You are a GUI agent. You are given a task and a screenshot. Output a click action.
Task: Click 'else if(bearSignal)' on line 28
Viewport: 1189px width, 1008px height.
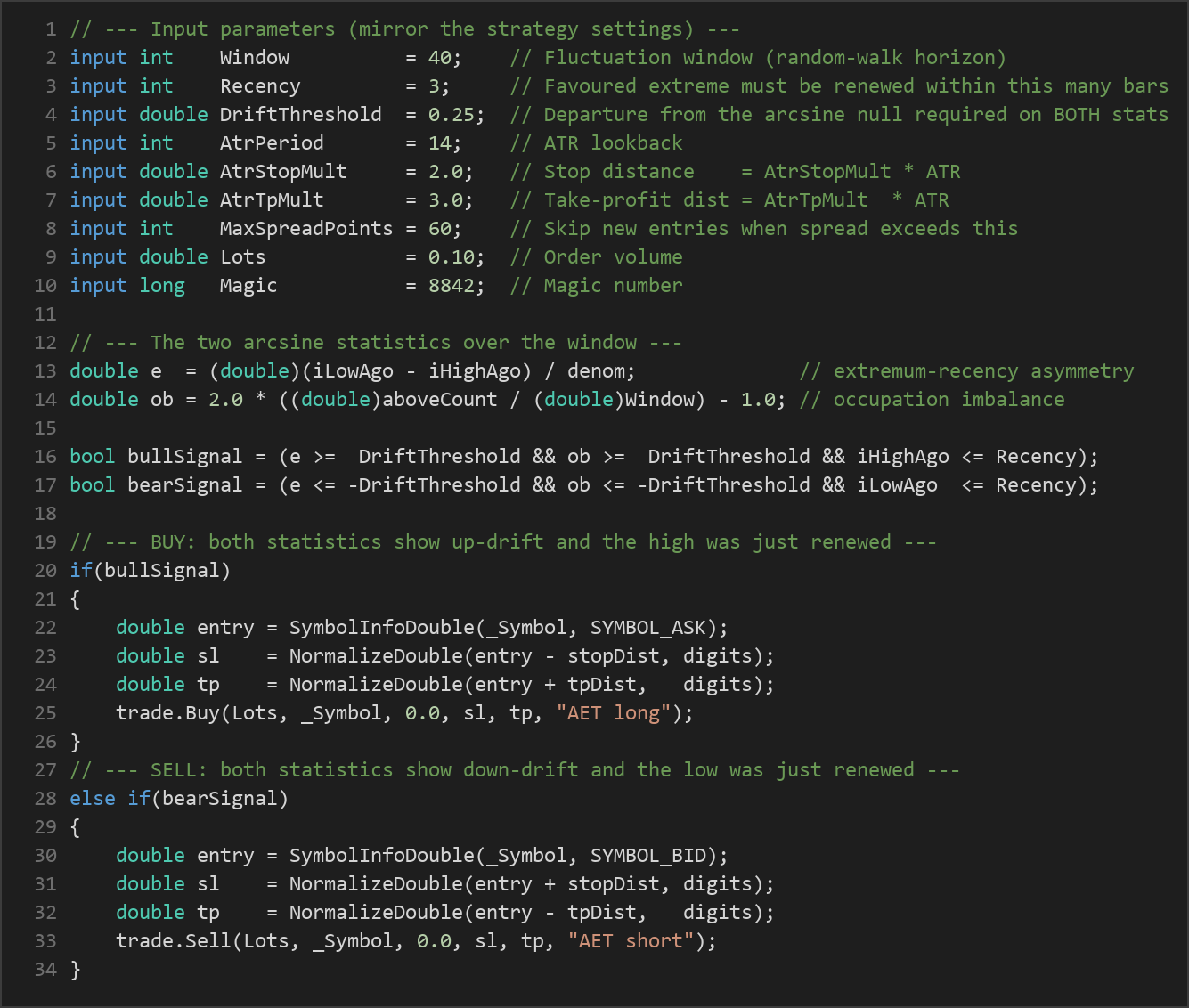[x=179, y=799]
